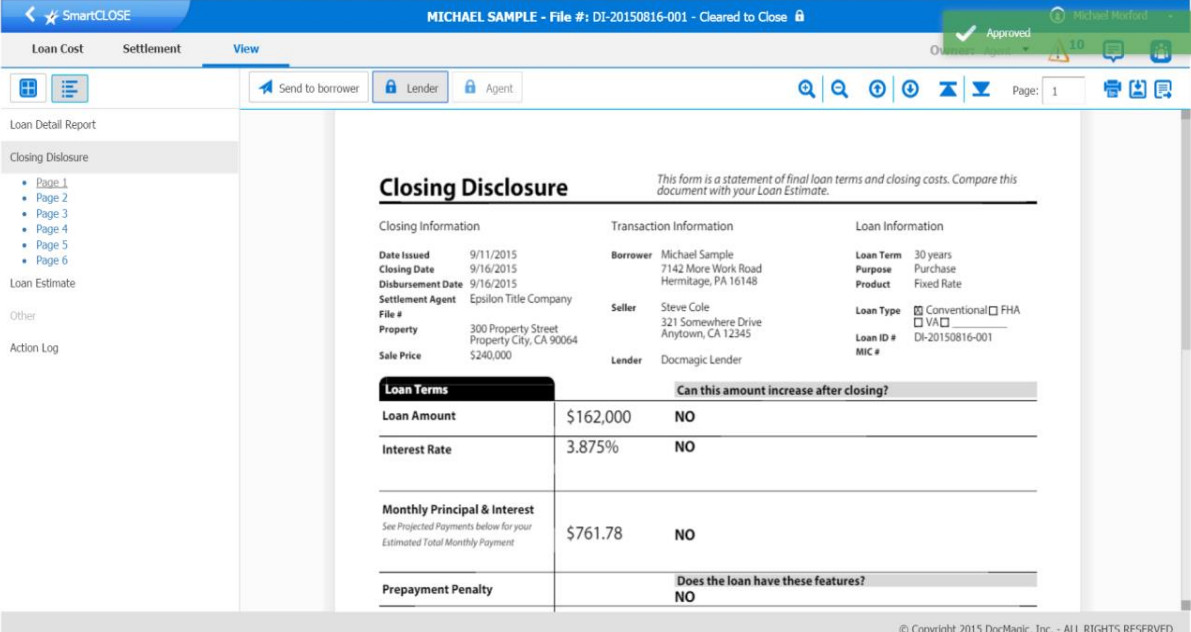The width and height of the screenshot is (1191, 632).
Task: Click the Page number input field
Action: [1064, 90]
